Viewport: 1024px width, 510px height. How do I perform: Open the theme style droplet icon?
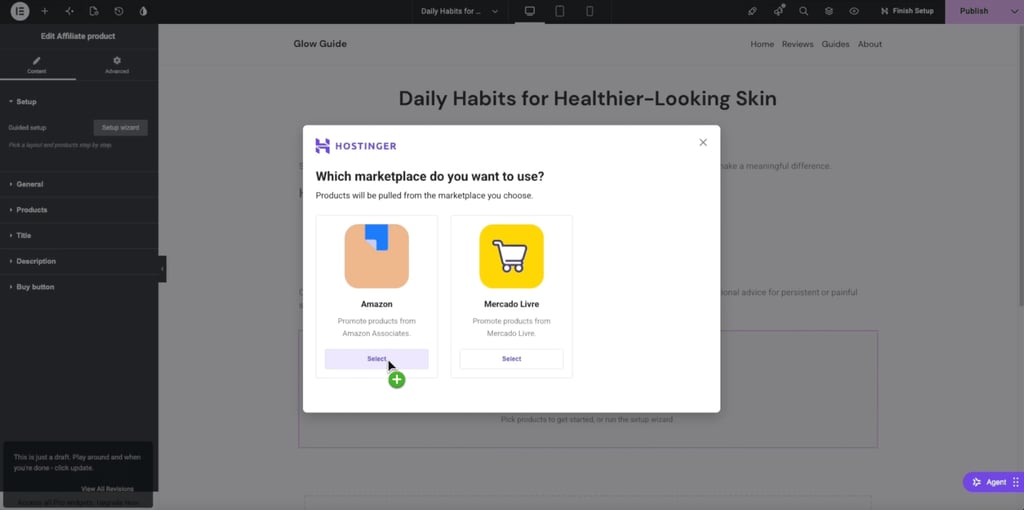click(144, 11)
